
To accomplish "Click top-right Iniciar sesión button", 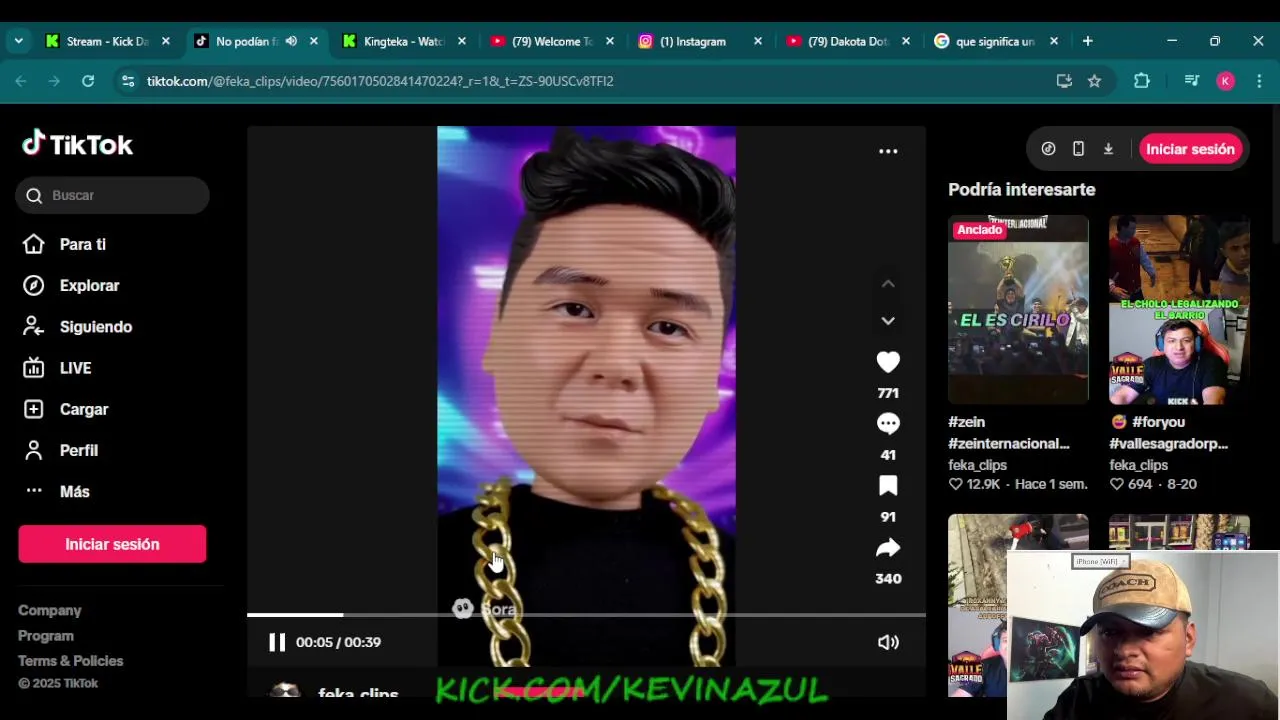I will tap(1190, 149).
